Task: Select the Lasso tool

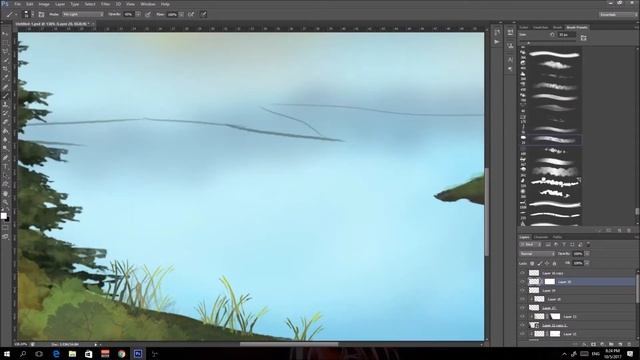Action: pos(6,51)
